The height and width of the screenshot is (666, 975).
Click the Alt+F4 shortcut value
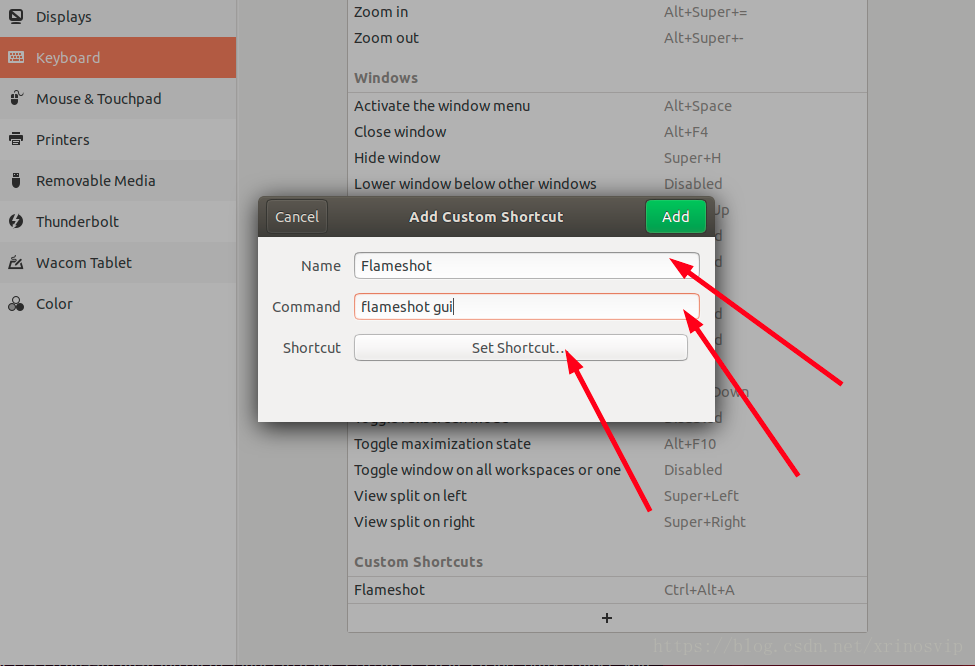tap(686, 132)
